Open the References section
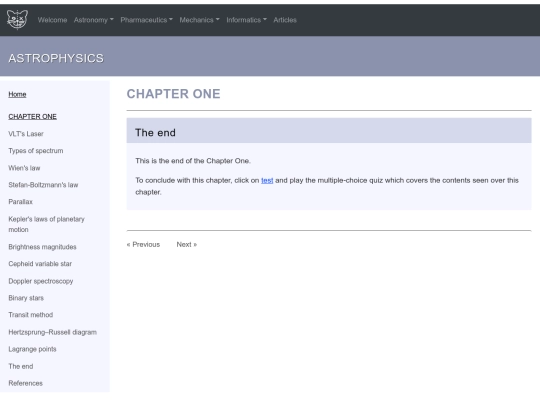This screenshot has width=540, height=405. pyautogui.click(x=25, y=383)
